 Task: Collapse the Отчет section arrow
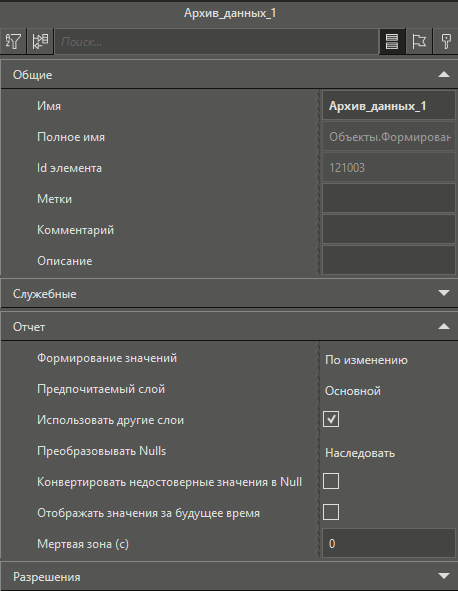coord(444,326)
